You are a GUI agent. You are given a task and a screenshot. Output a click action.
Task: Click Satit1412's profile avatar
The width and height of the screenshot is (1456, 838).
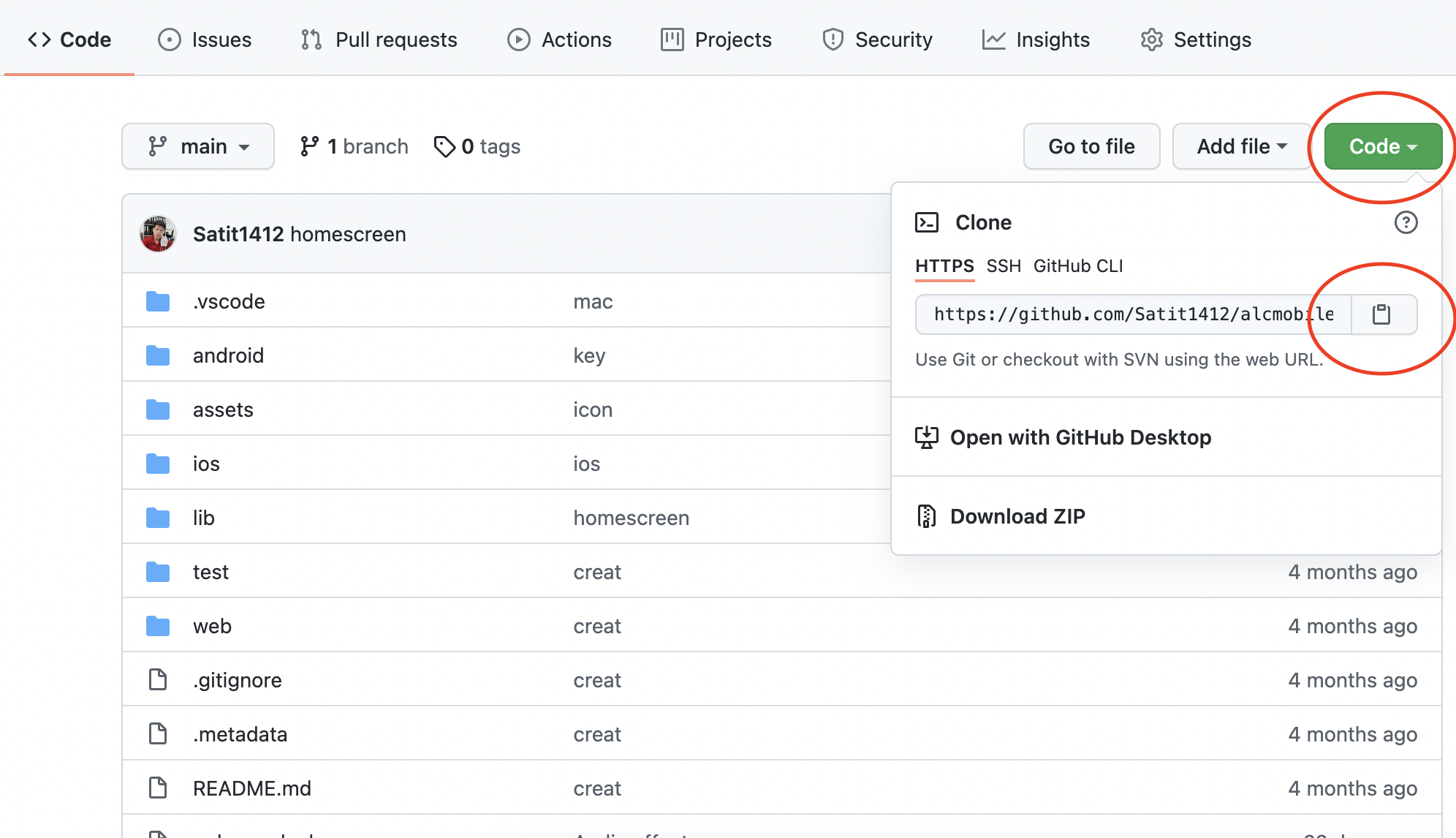pyautogui.click(x=157, y=234)
